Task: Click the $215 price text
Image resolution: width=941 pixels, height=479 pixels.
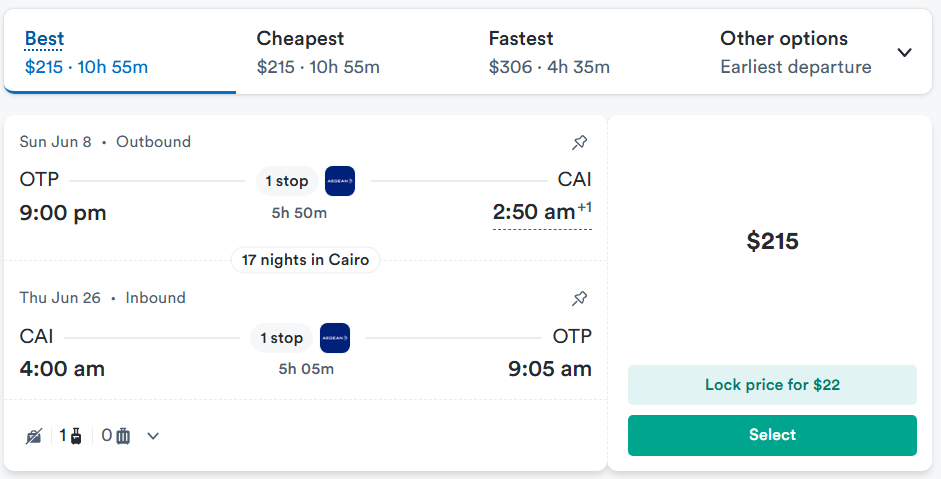Action: [772, 241]
